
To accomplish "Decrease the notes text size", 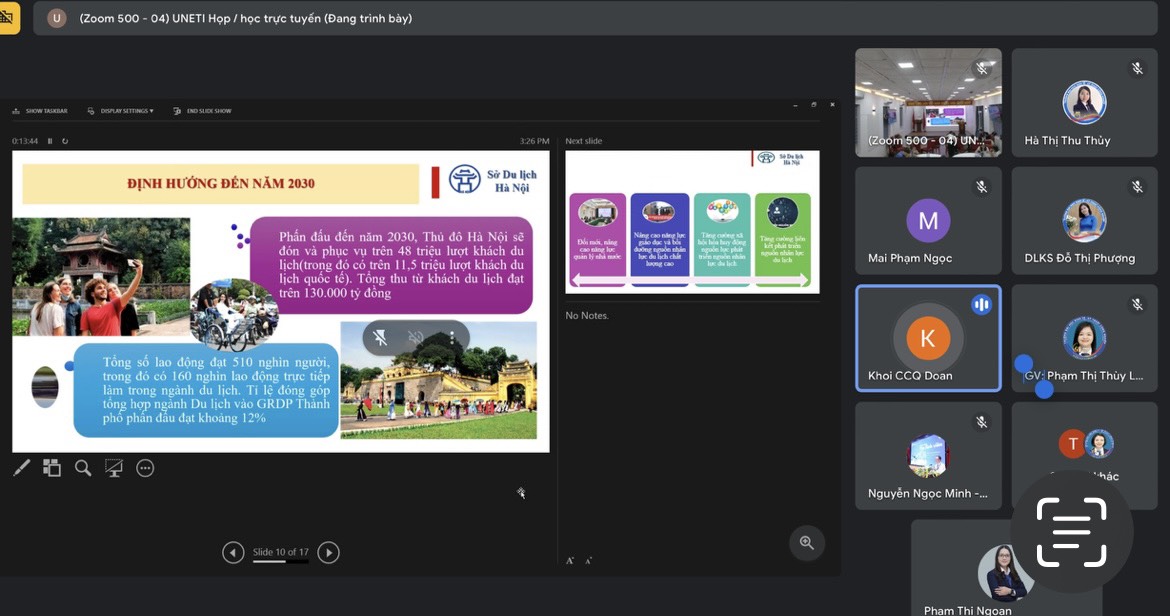I will coord(588,561).
